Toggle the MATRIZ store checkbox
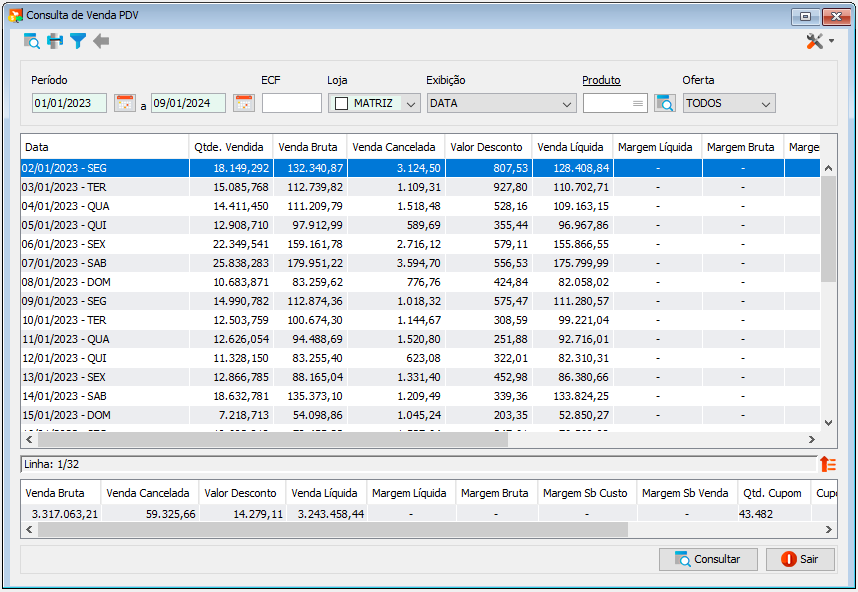Screen dimensions: 858x592 [341, 103]
